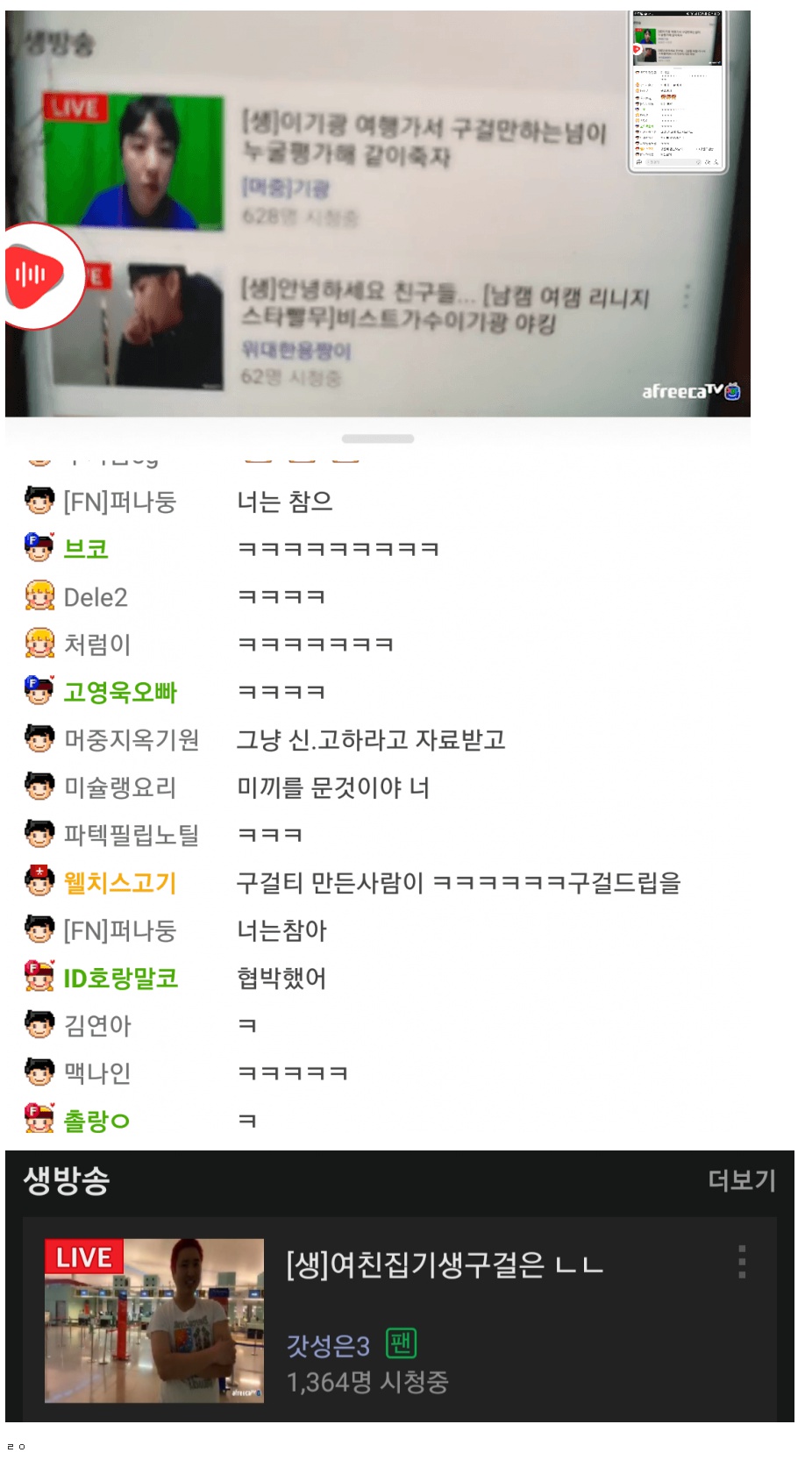Select the 생방송 section header
The image size is (812, 1467).
[x=67, y=1180]
